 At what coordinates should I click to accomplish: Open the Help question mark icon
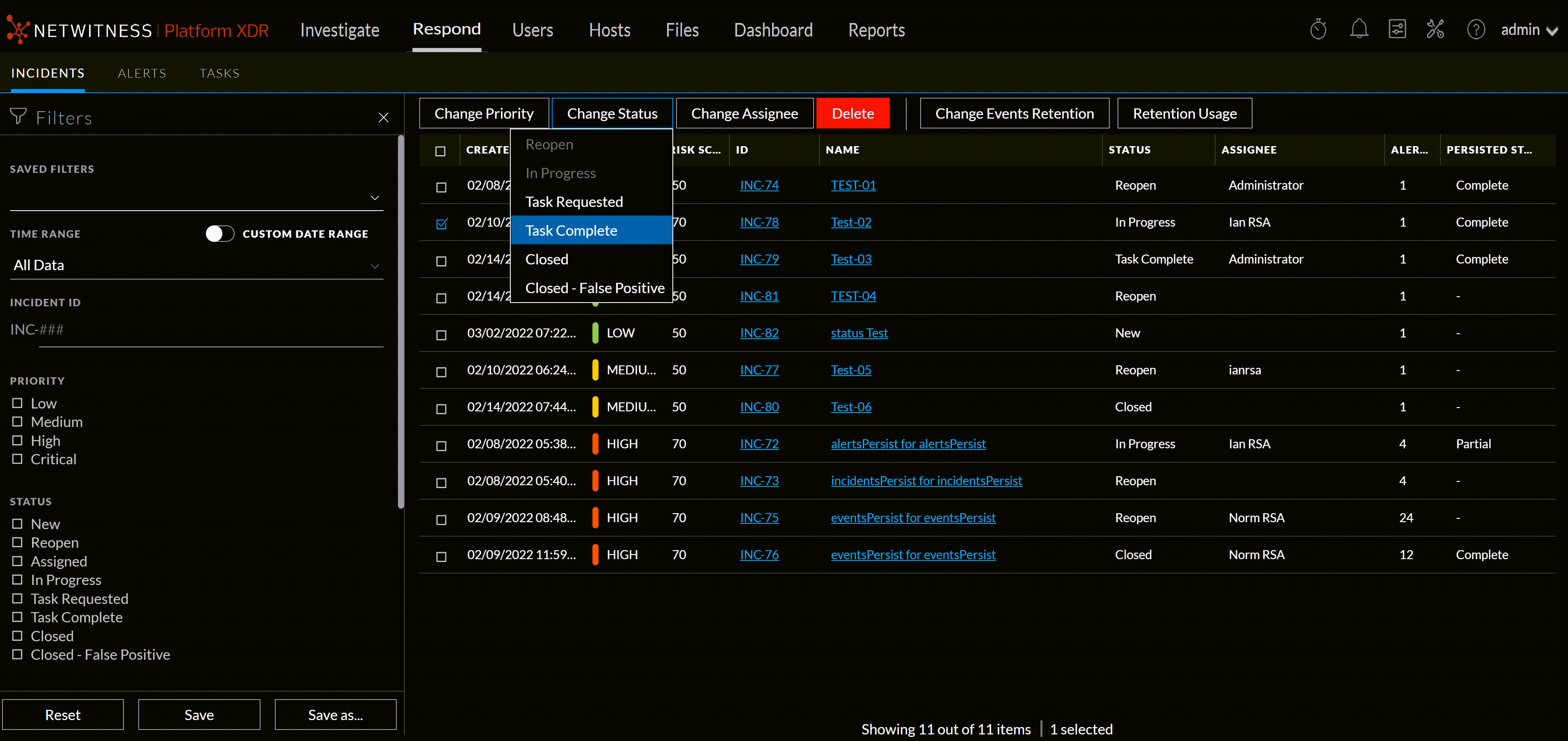click(1476, 29)
